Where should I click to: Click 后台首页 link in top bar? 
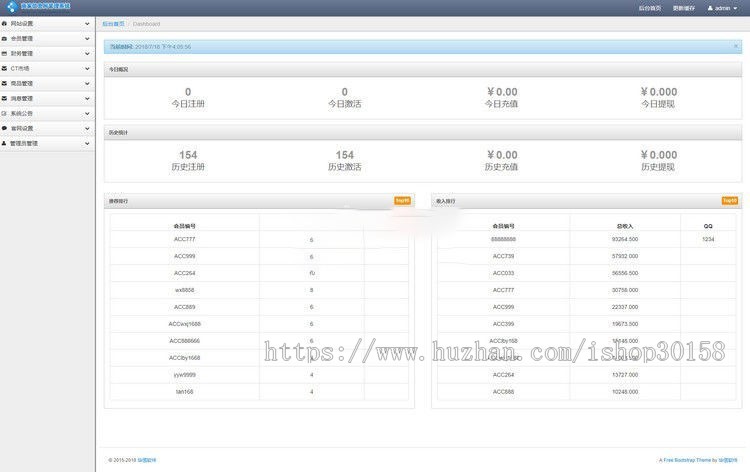[x=650, y=8]
